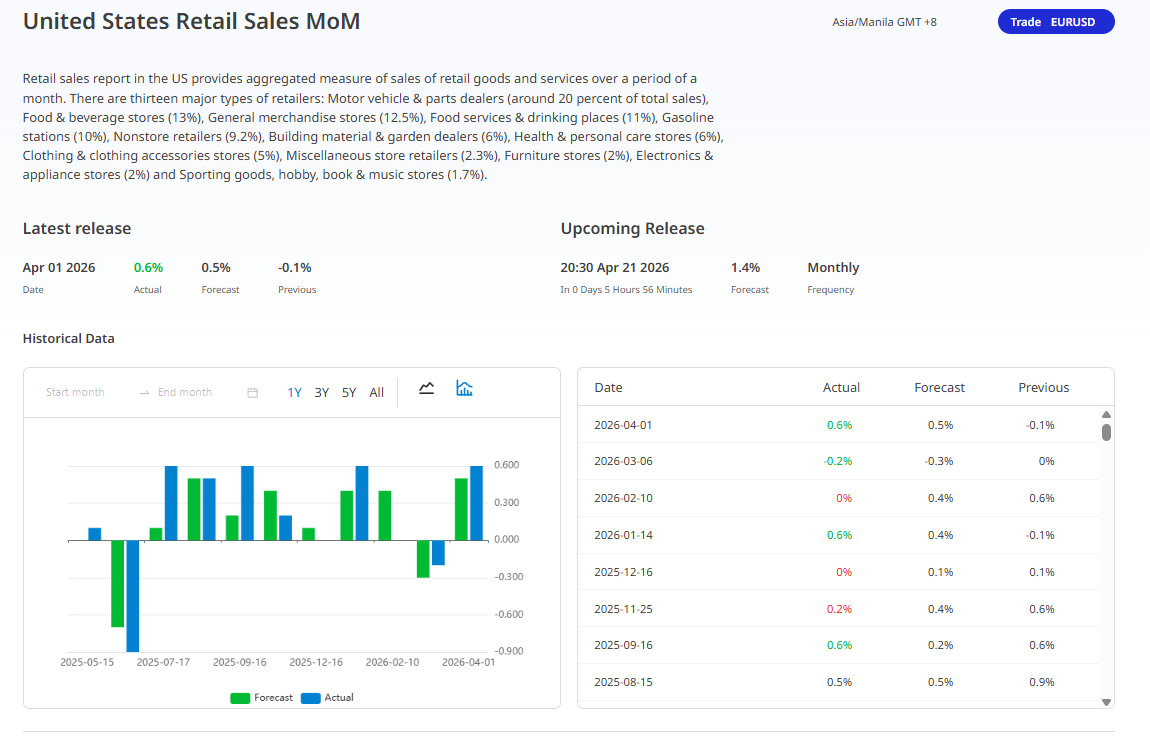Click the Actual column header
Screen dimensions: 1150x743
coord(841,388)
